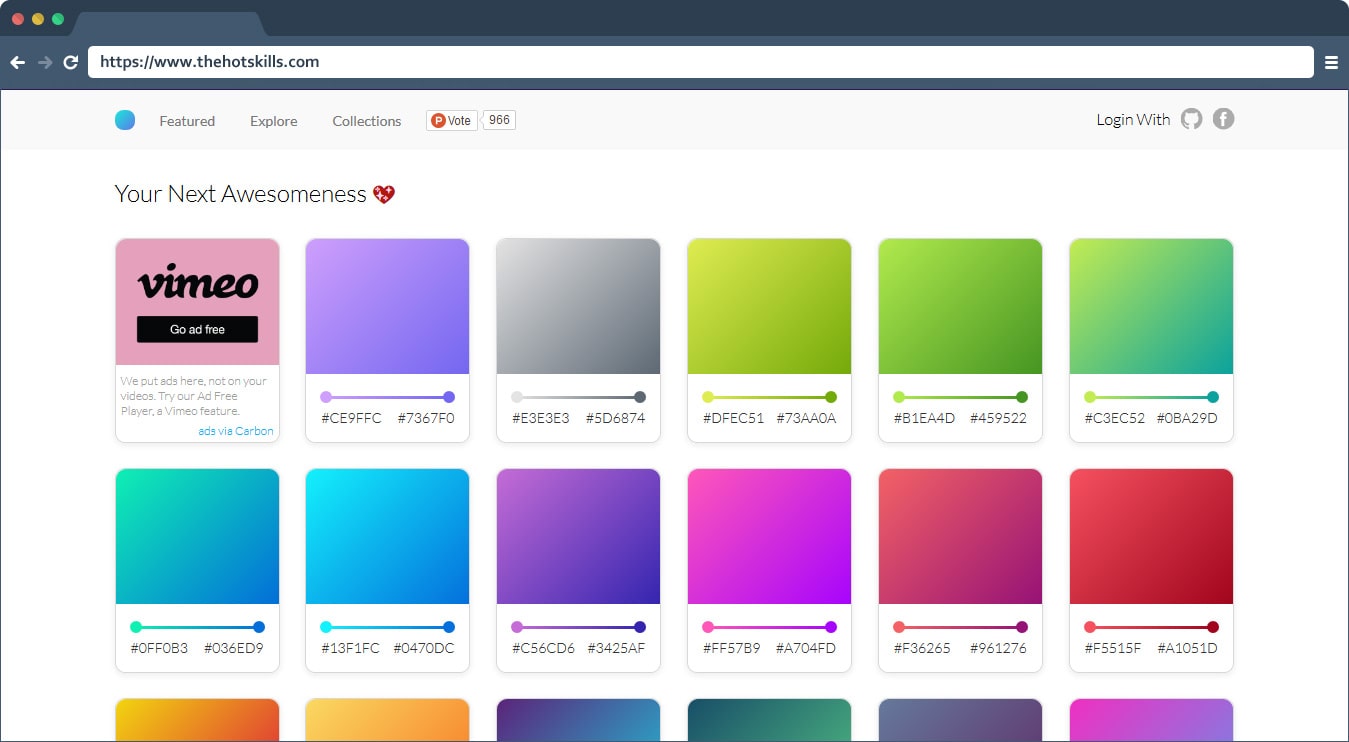Screen dimensions: 1349x742
Task: Click the gradient bar under #FF57B9 card
Action: click(769, 627)
